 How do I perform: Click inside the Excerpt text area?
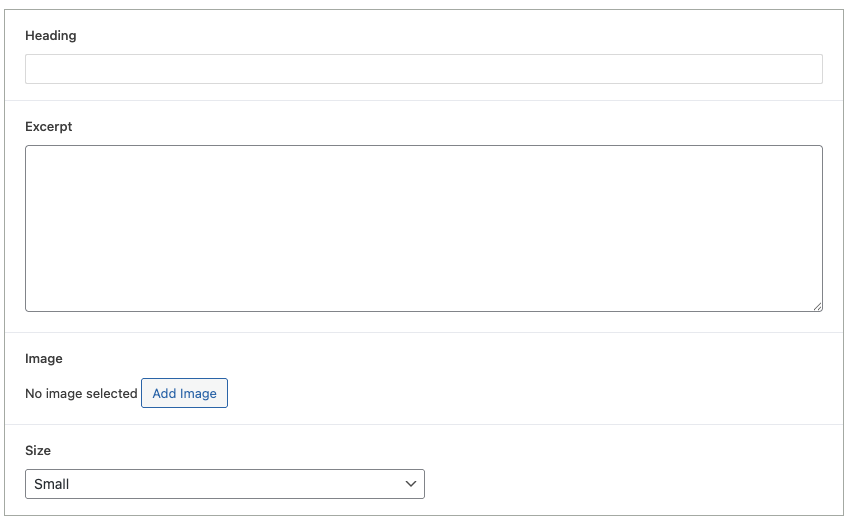(x=423, y=228)
